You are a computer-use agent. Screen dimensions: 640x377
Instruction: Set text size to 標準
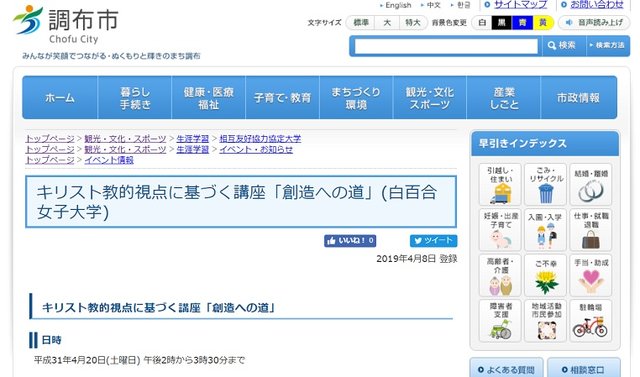tap(360, 22)
